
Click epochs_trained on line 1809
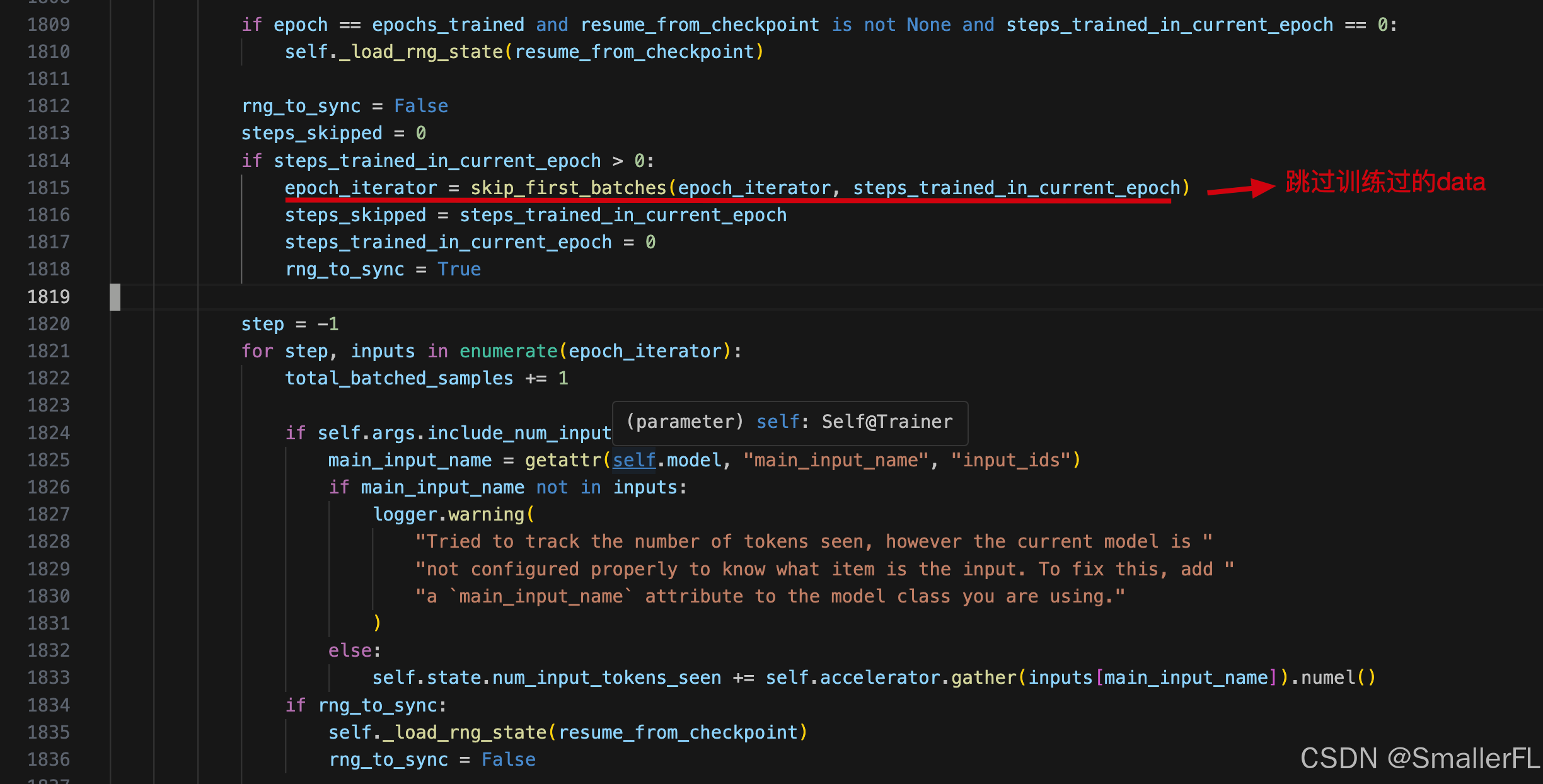448,25
